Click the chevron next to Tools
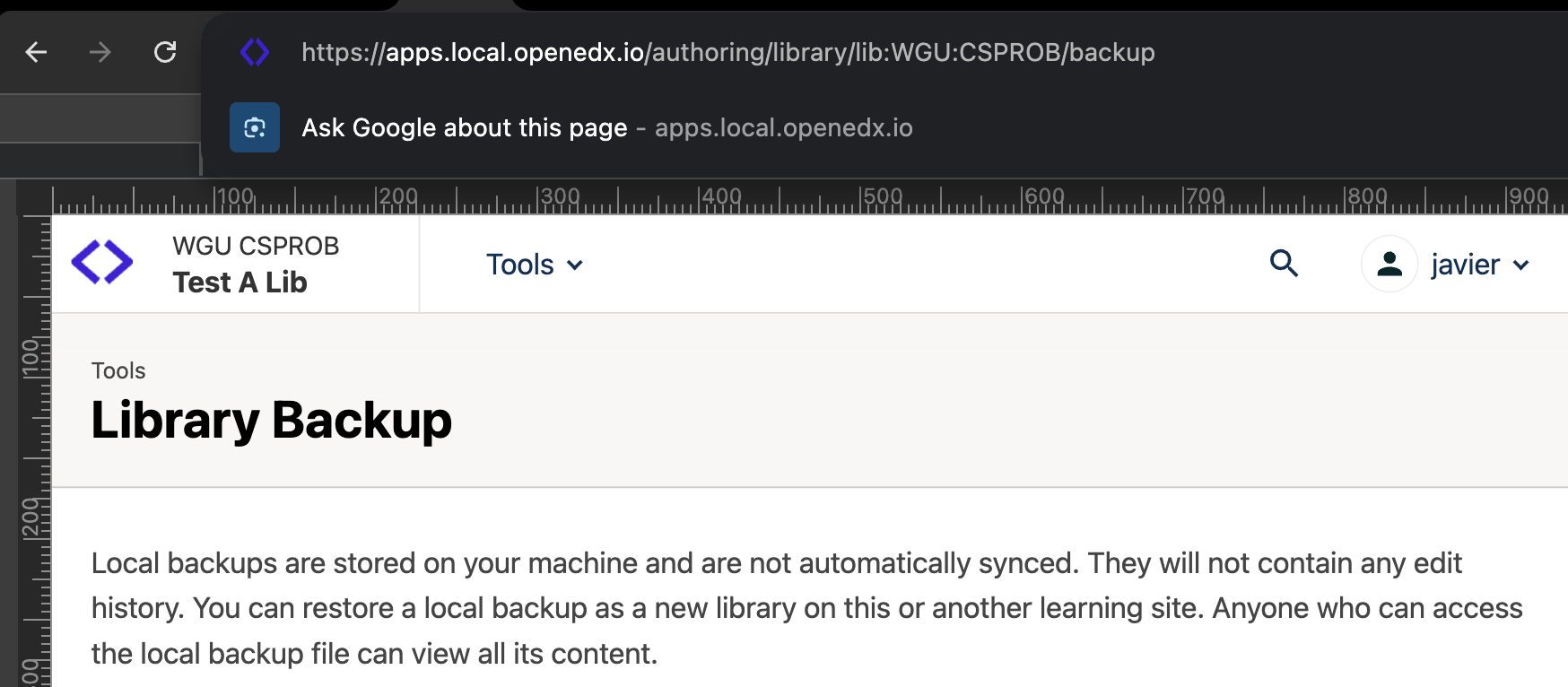 tap(575, 265)
